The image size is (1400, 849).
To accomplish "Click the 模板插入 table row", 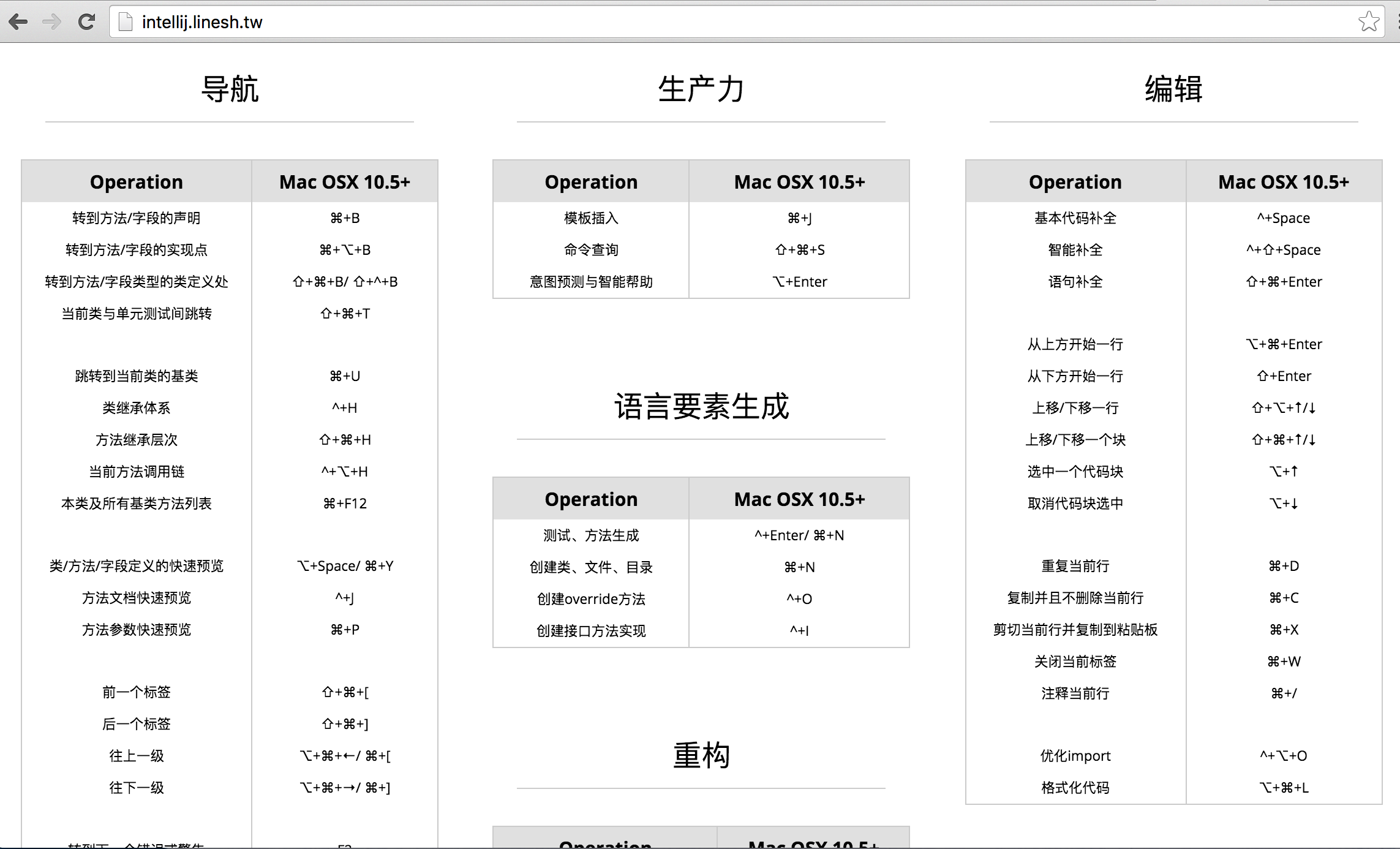I will [591, 218].
